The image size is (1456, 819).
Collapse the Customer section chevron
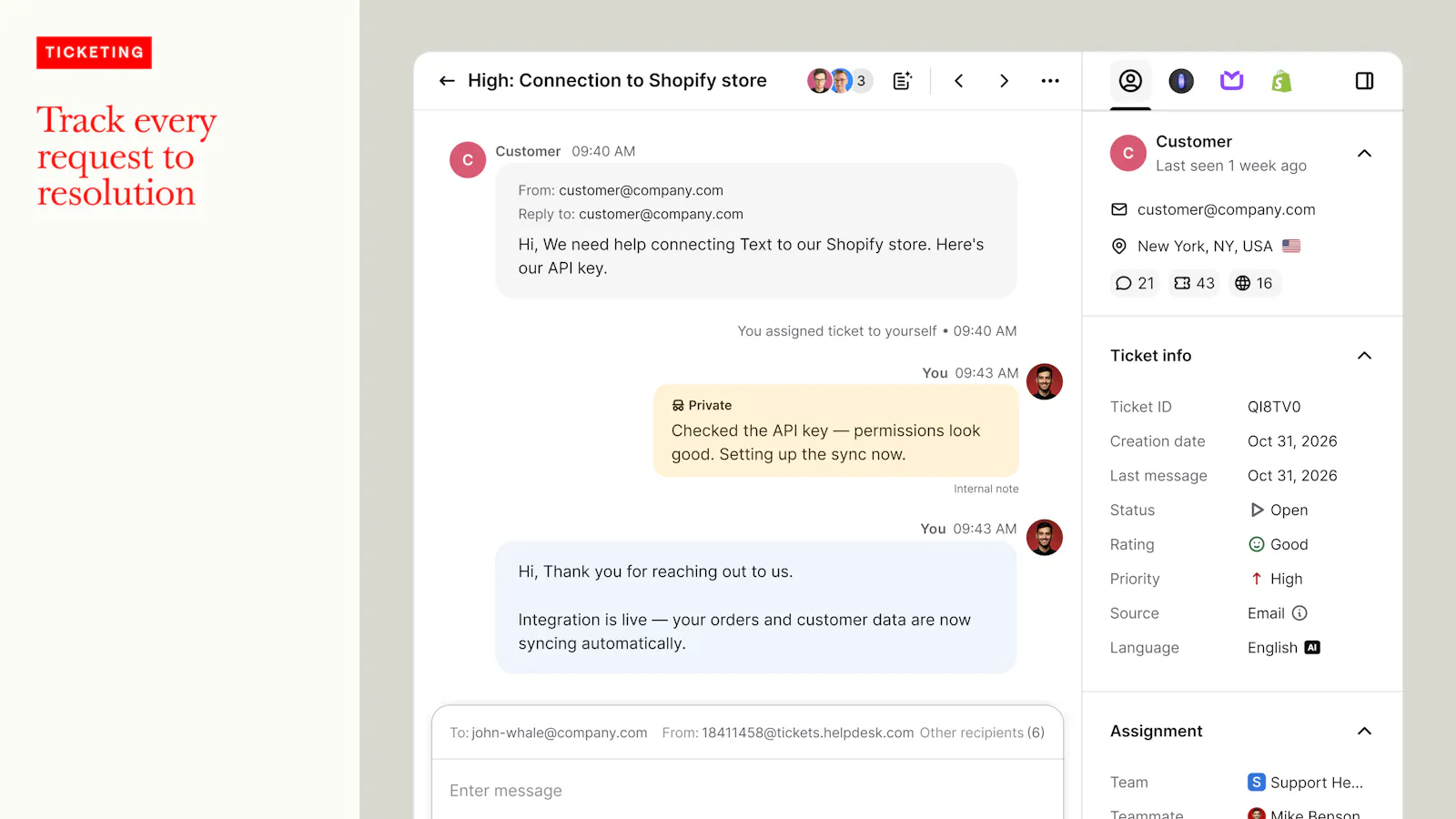1364,153
